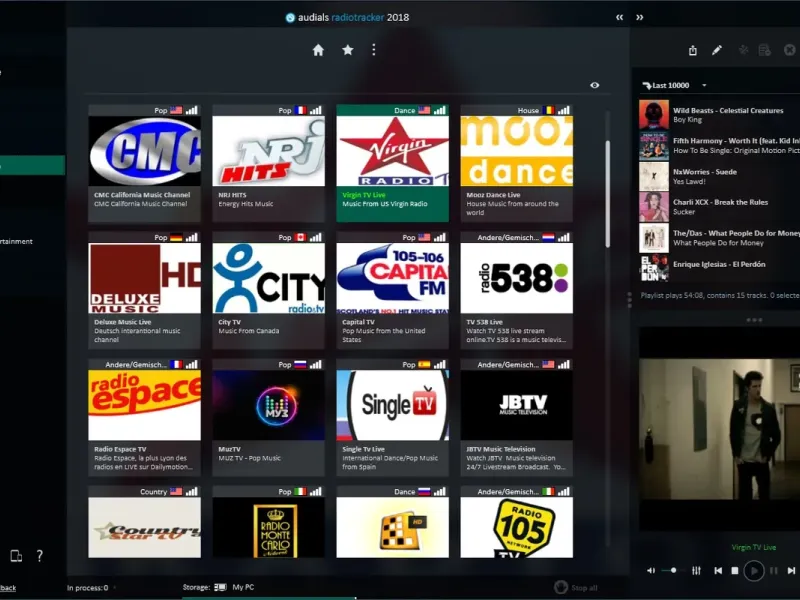Viewport: 800px width, 600px height.
Task: Select track NxWorries - Suede
Action: point(720,177)
